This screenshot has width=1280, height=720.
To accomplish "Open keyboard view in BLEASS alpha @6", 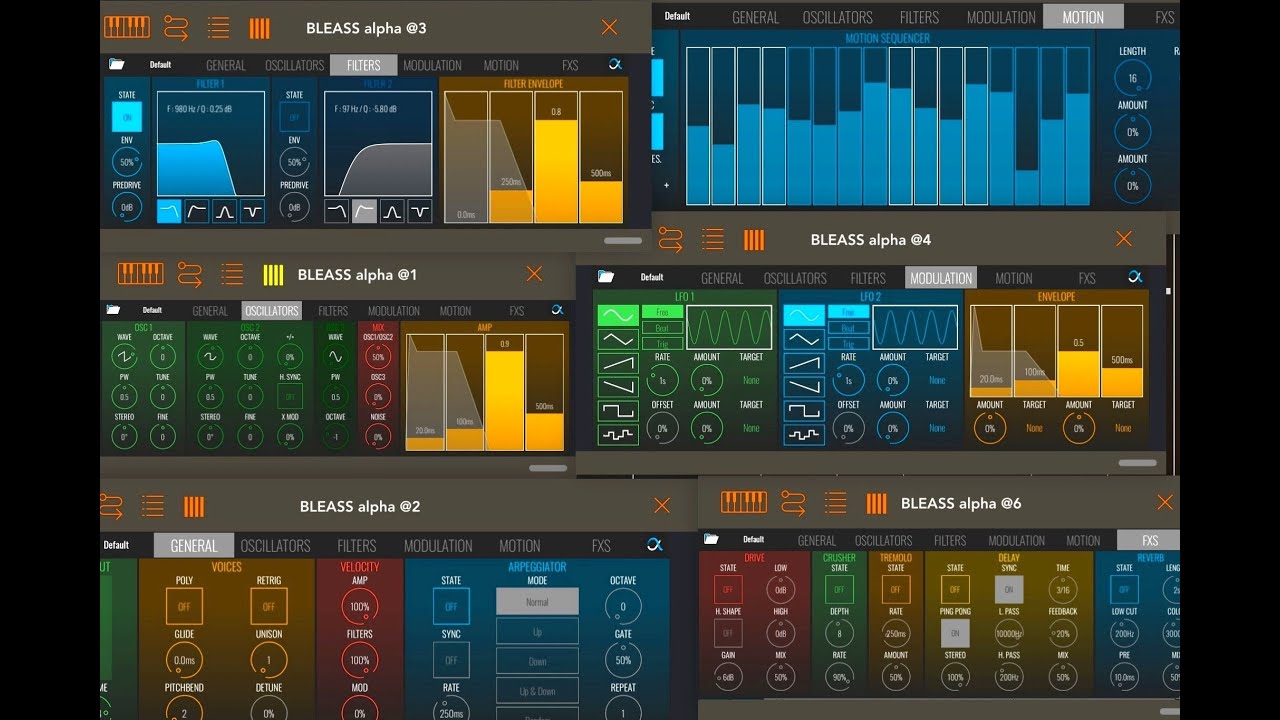I will coord(743,502).
